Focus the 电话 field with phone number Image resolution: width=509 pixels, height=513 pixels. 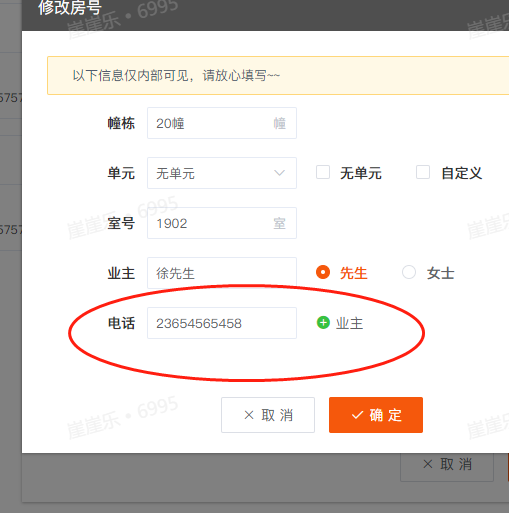click(222, 323)
